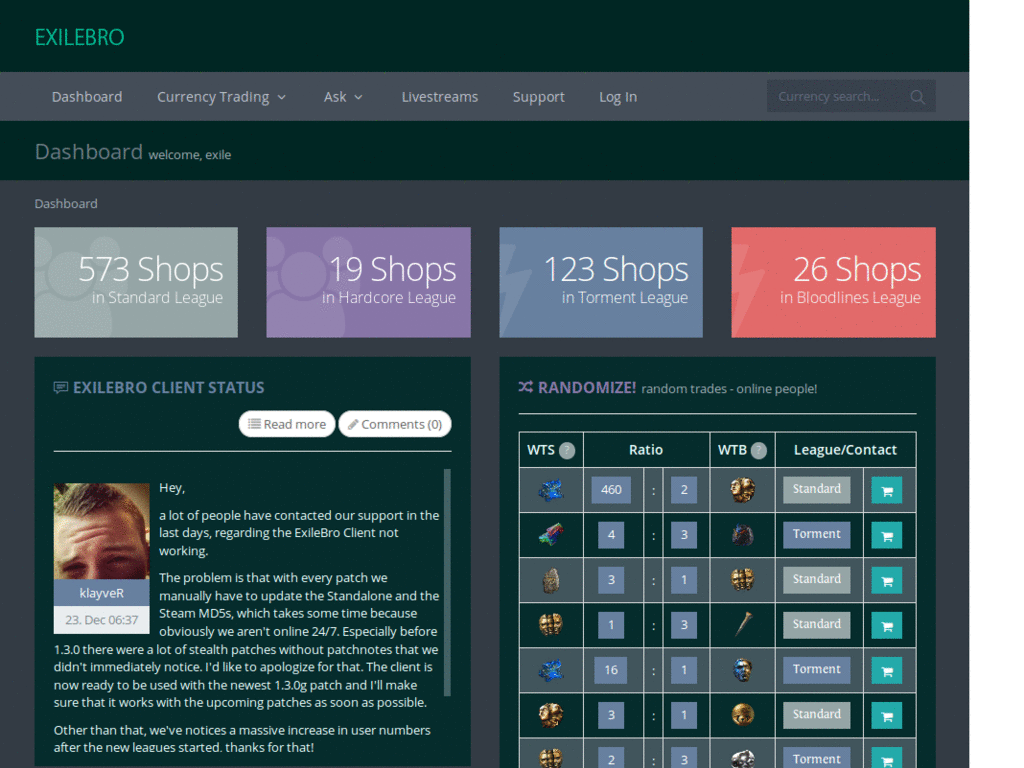
Task: Click the 23. Dec 06:37 post date
Action: (101, 620)
